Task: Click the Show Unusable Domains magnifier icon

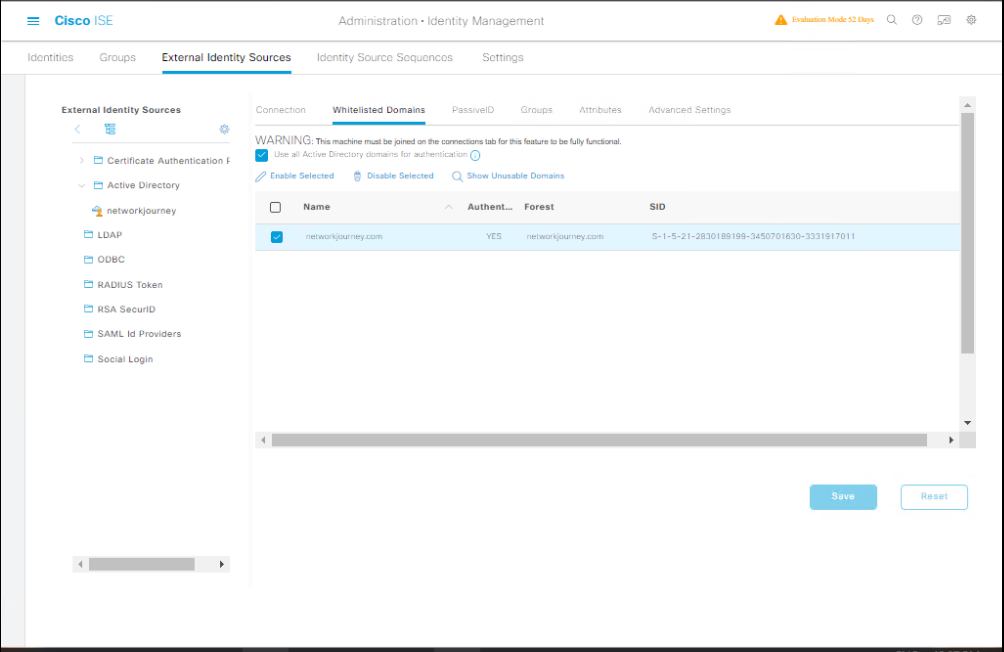Action: (x=457, y=176)
